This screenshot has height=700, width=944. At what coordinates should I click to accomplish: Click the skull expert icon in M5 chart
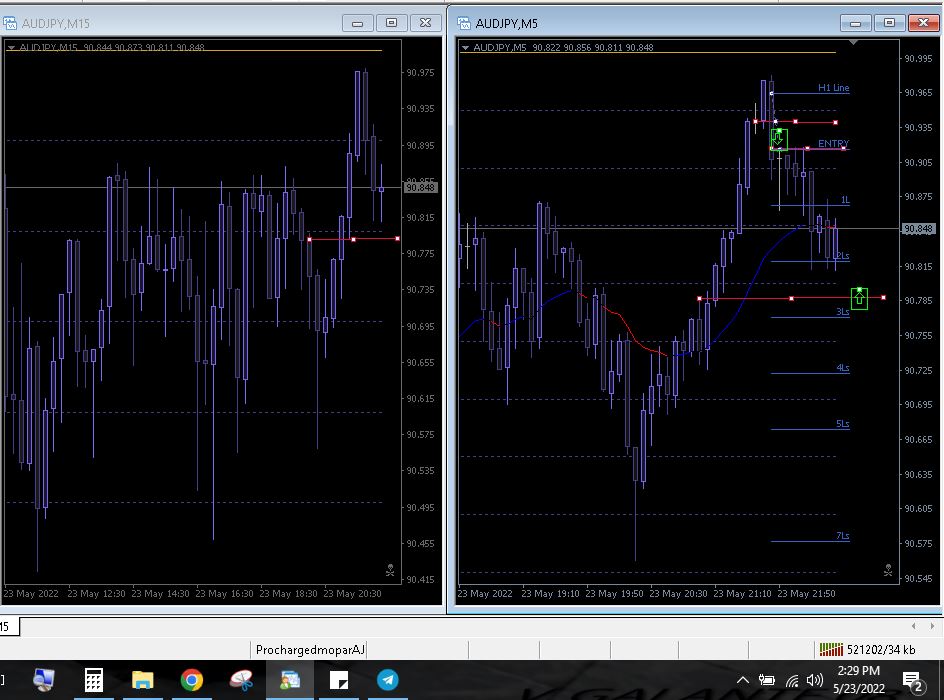pos(888,569)
